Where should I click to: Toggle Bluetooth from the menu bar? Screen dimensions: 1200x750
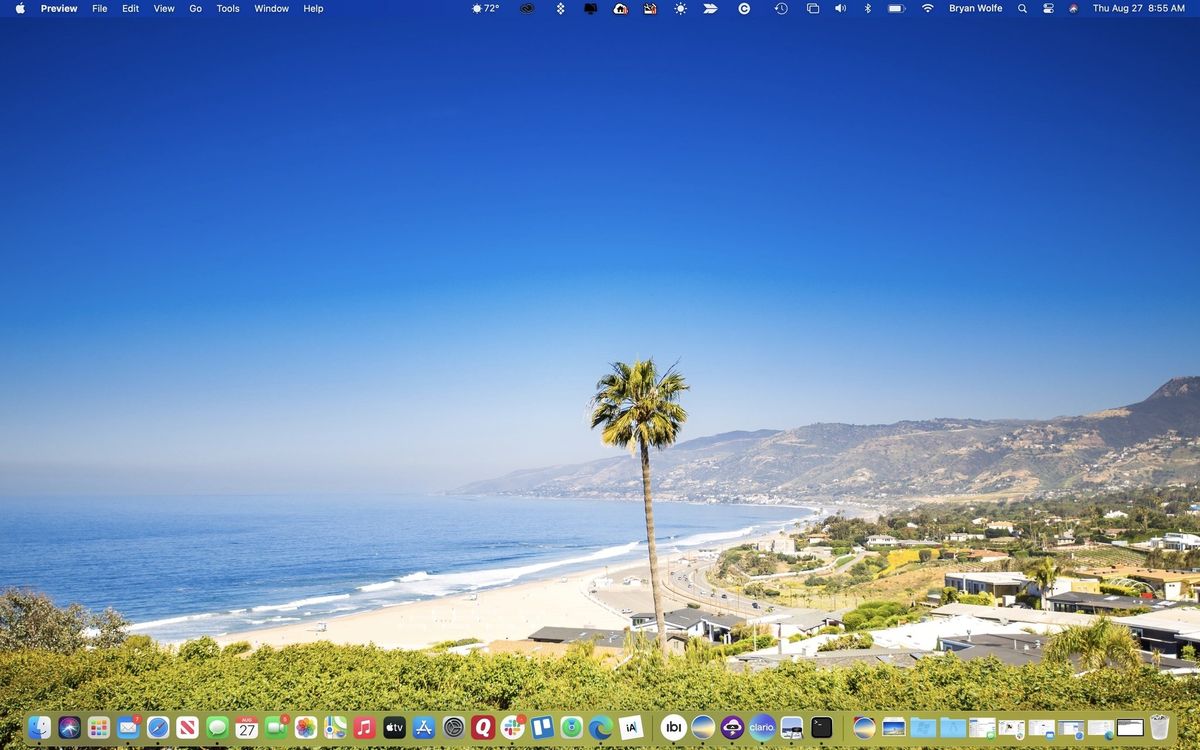(x=866, y=8)
